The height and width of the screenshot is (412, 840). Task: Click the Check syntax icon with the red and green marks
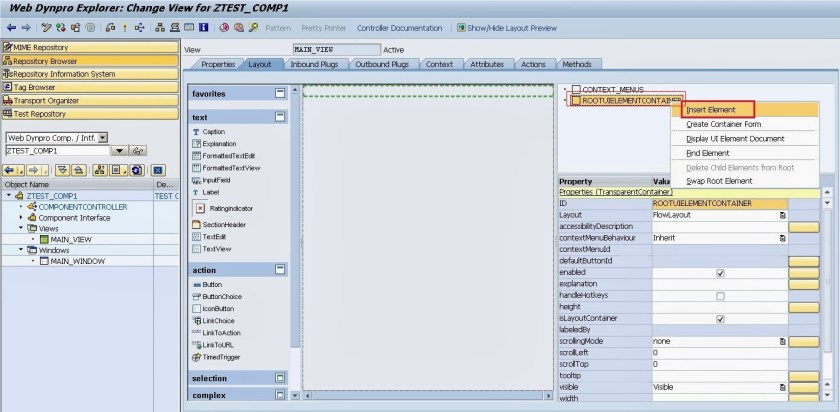click(x=61, y=27)
